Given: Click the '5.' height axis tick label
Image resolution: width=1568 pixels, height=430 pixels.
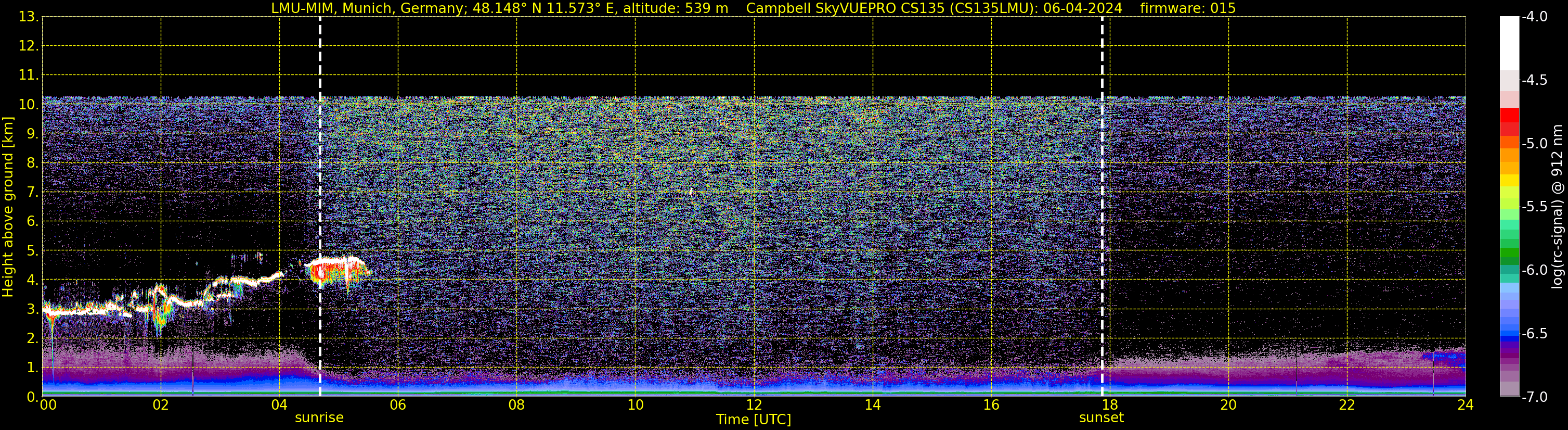Looking at the screenshot, I should pyautogui.click(x=32, y=250).
